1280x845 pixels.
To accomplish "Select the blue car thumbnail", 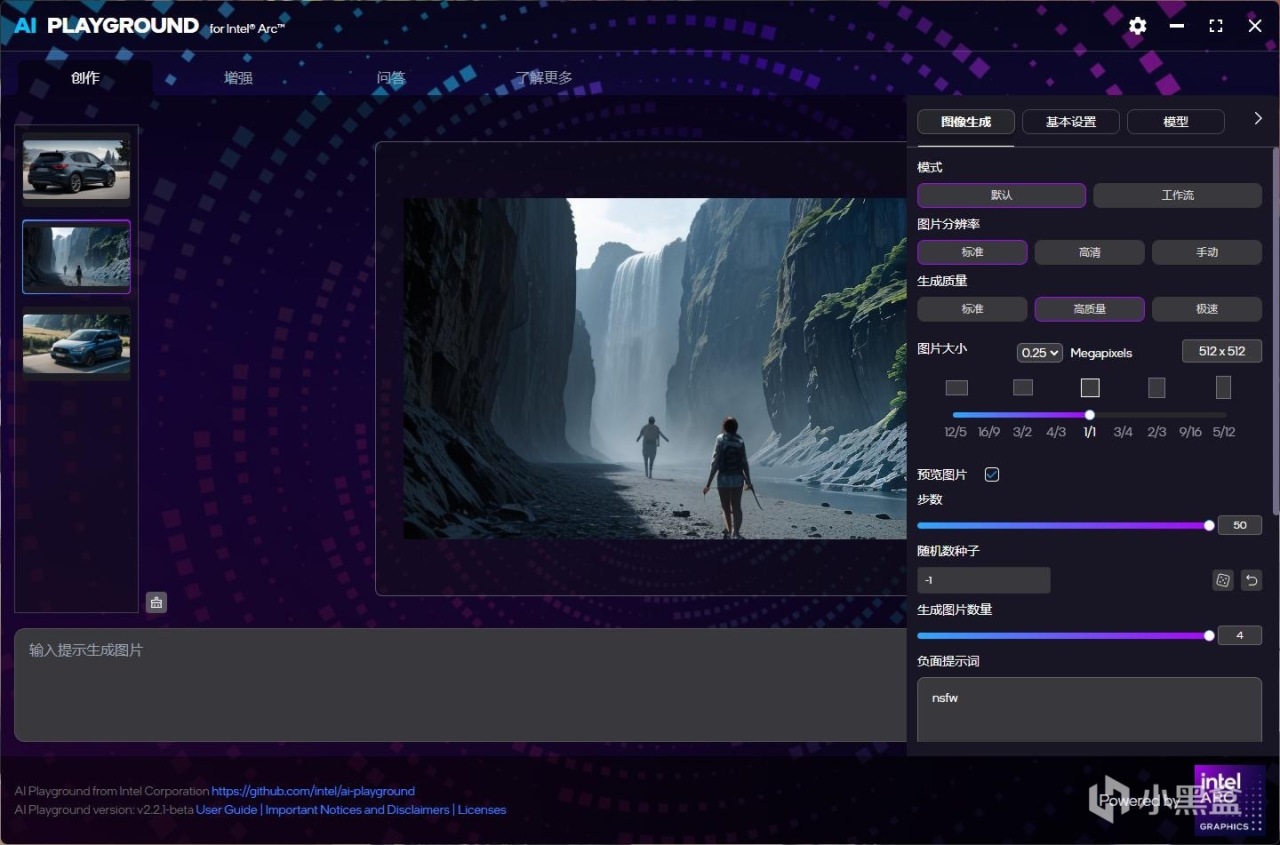I will [77, 344].
